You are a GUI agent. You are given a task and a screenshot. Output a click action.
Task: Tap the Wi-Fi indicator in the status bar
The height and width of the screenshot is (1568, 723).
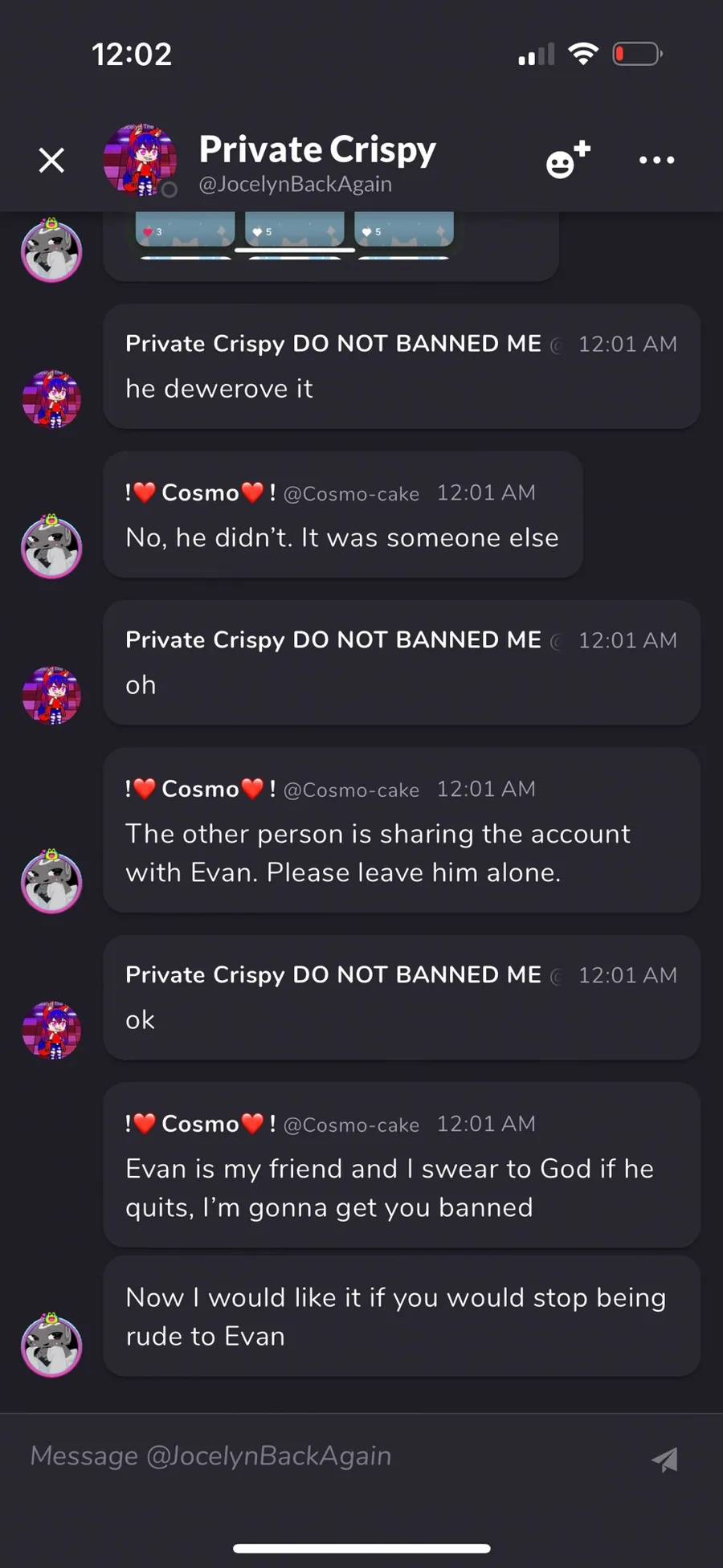(x=583, y=54)
